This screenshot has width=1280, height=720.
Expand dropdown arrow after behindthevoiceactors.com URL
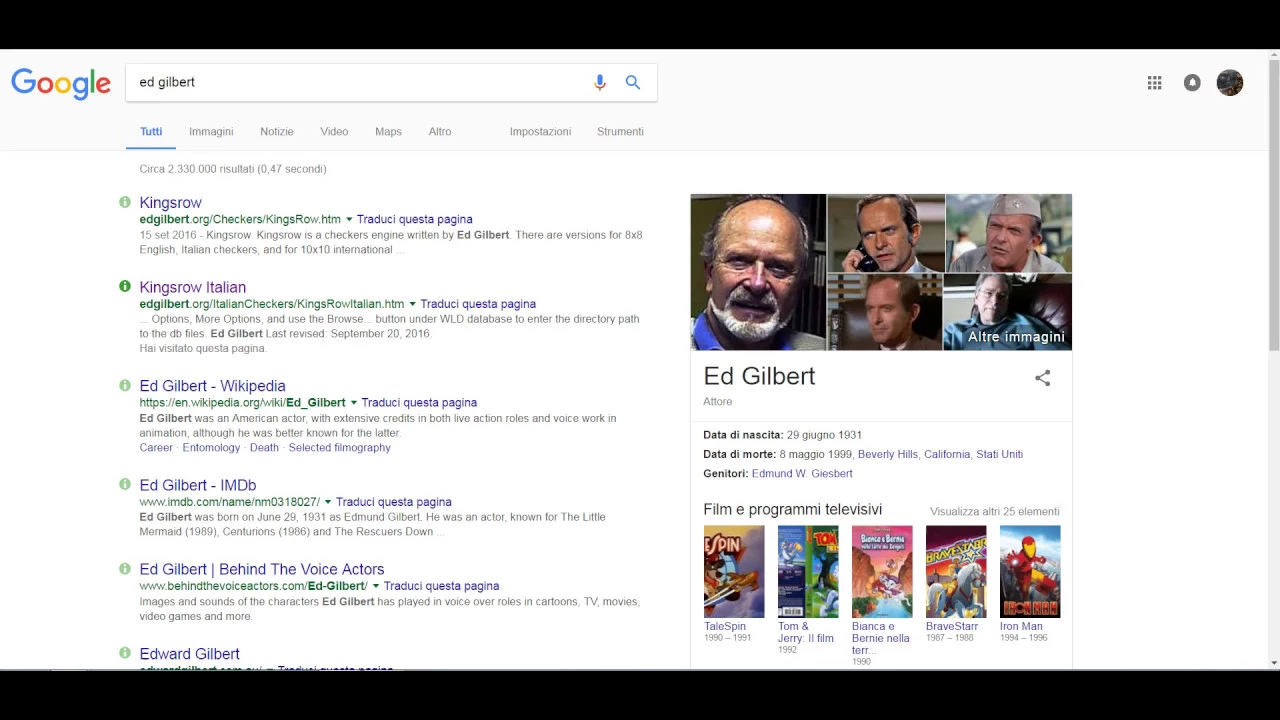click(376, 586)
